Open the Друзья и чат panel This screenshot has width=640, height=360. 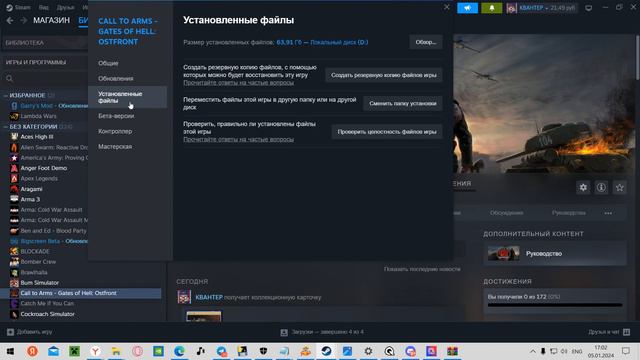609,332
